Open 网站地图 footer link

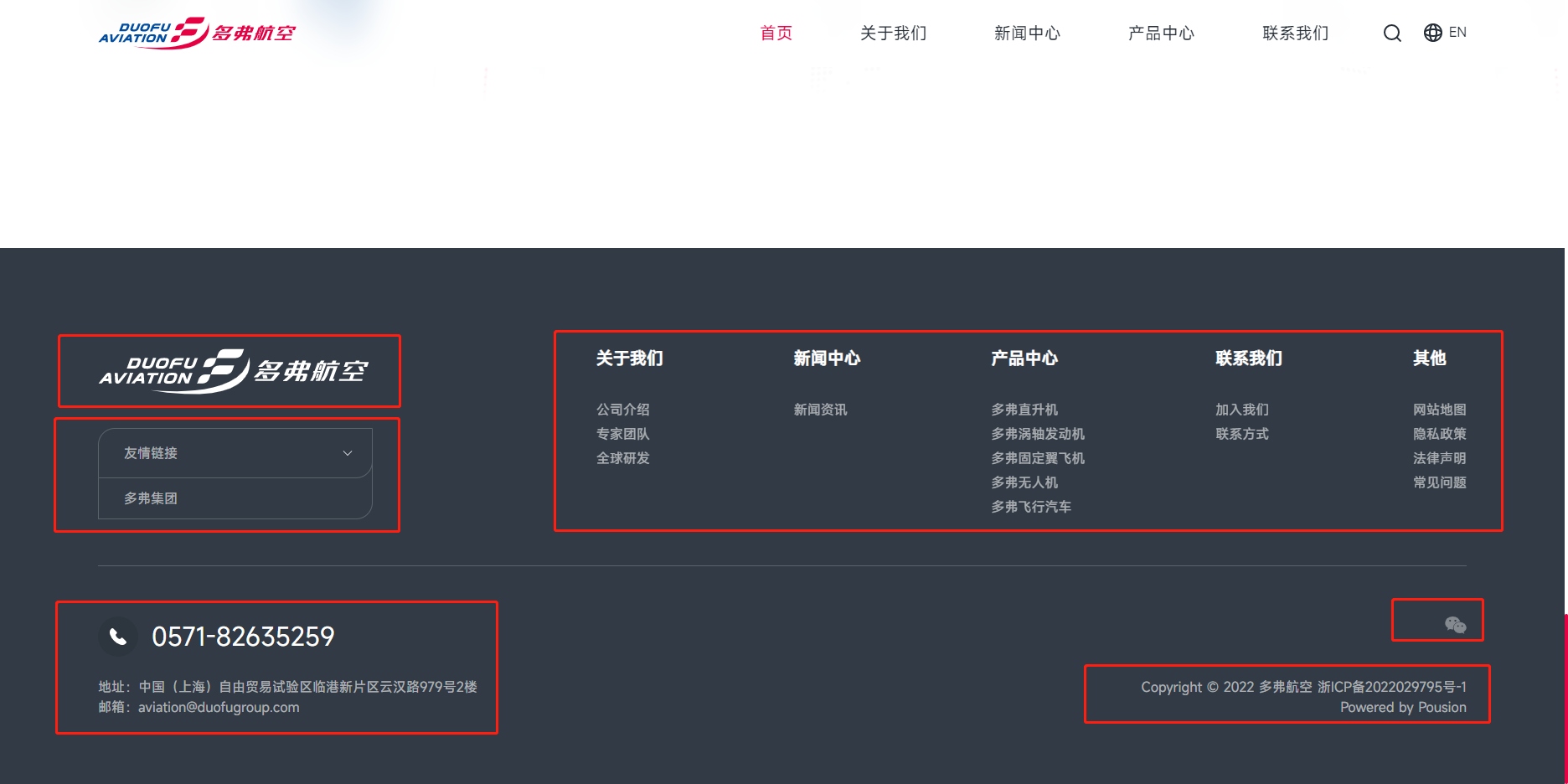(1440, 410)
